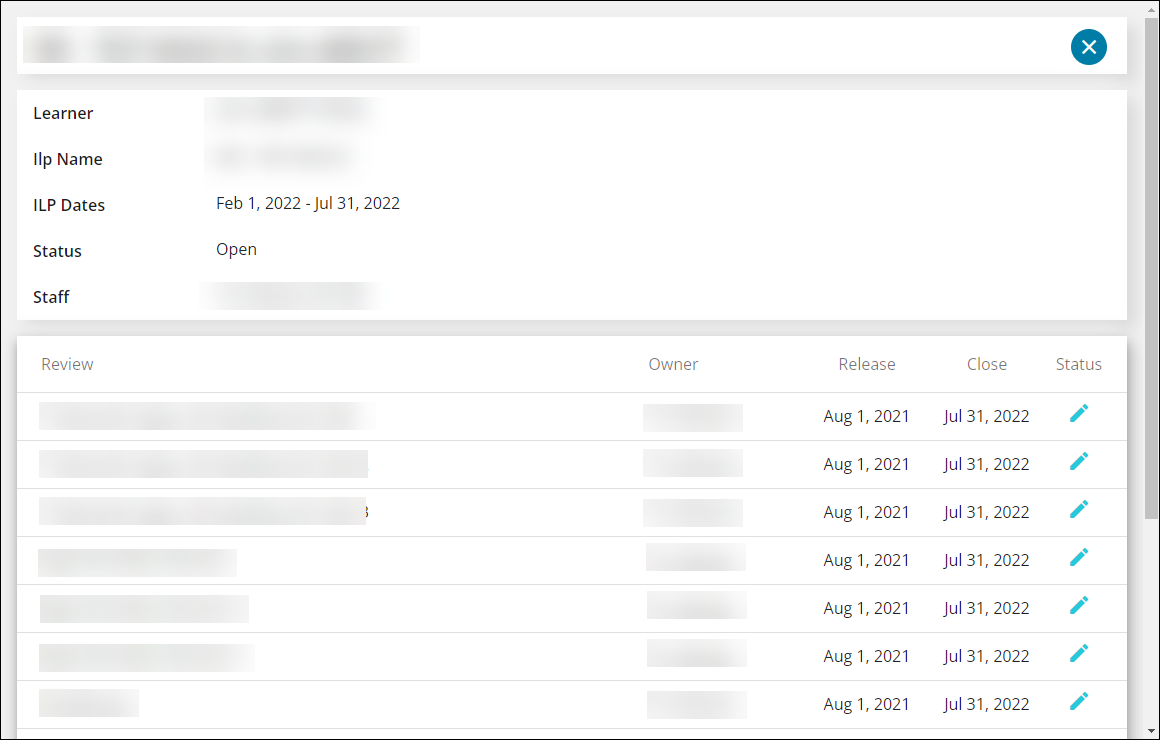Click the Close column header

(987, 364)
